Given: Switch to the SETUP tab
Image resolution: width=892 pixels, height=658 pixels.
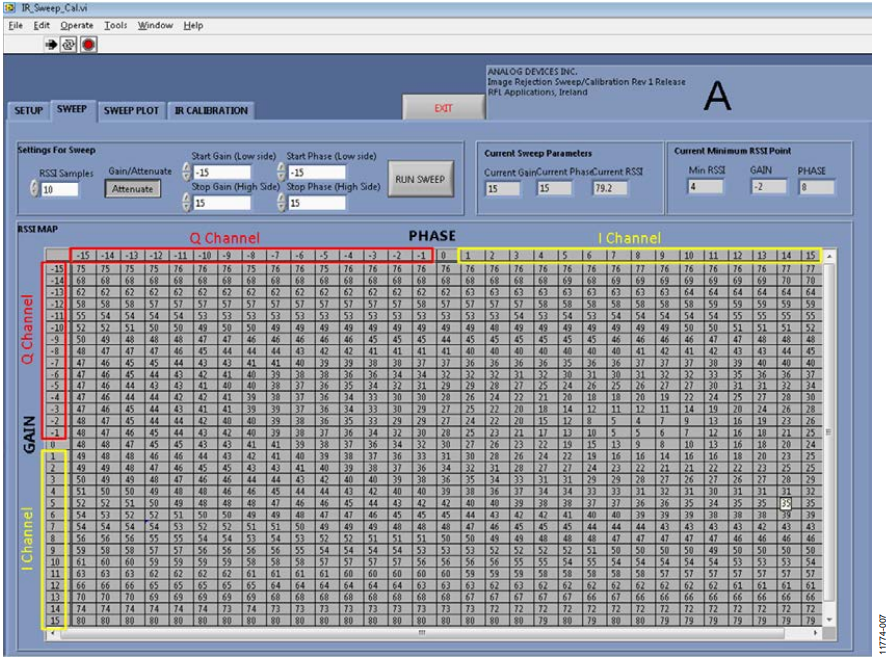Looking at the screenshot, I should (x=27, y=111).
